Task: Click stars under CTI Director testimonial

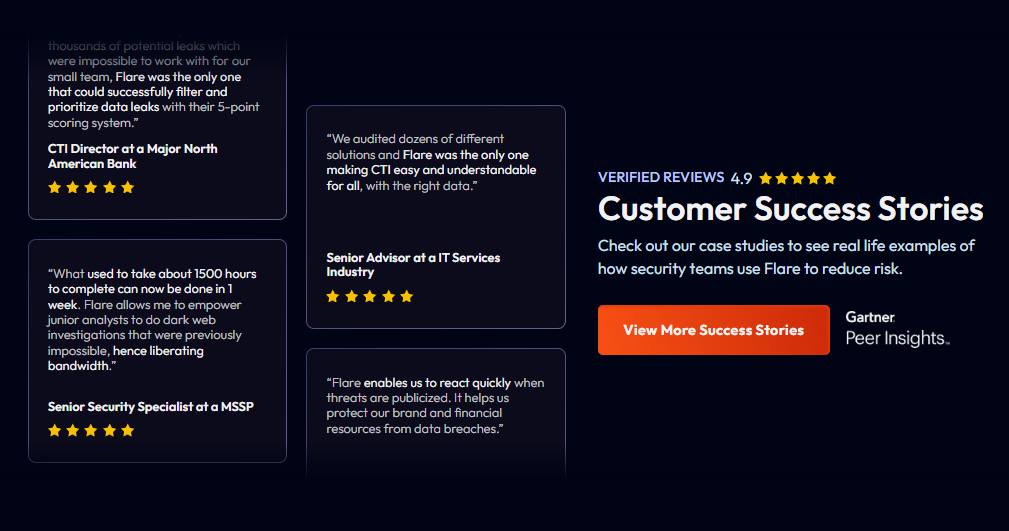Action: tap(91, 187)
